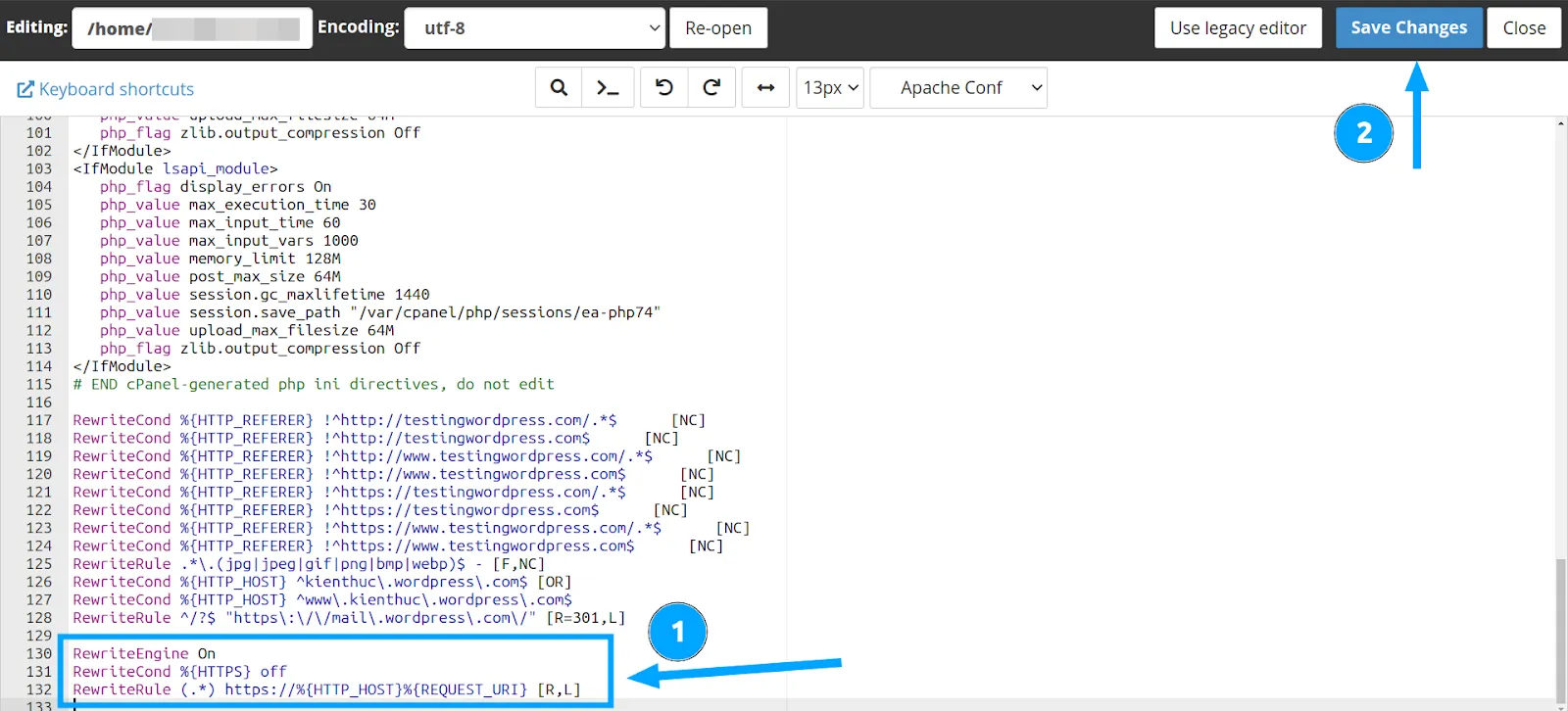Click line 126 kienthuc HTTP_HOST [OR]

click(x=322, y=582)
